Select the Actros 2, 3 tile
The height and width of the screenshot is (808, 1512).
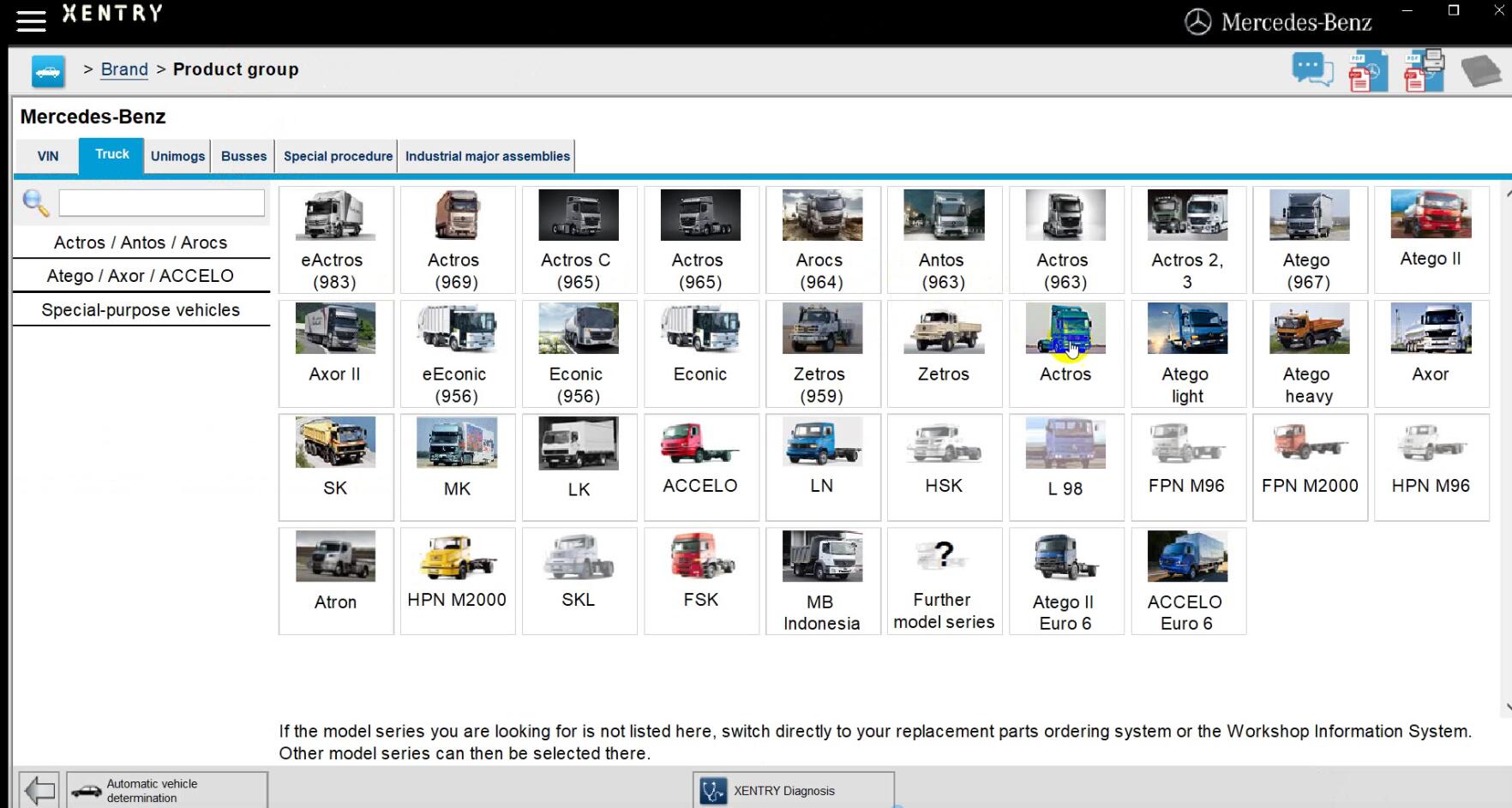click(x=1189, y=240)
